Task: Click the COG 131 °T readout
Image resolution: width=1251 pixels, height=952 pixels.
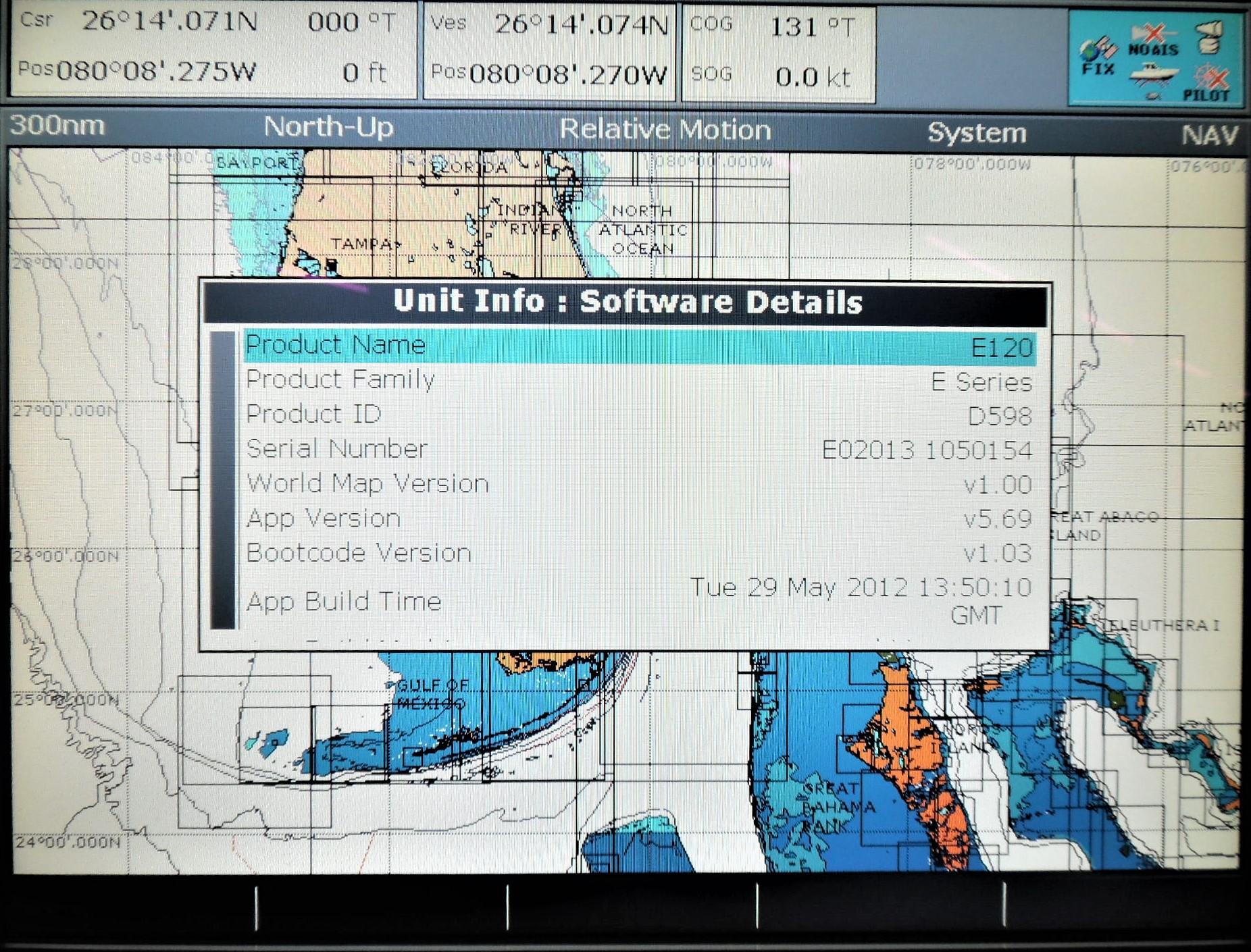Action: pos(813,28)
